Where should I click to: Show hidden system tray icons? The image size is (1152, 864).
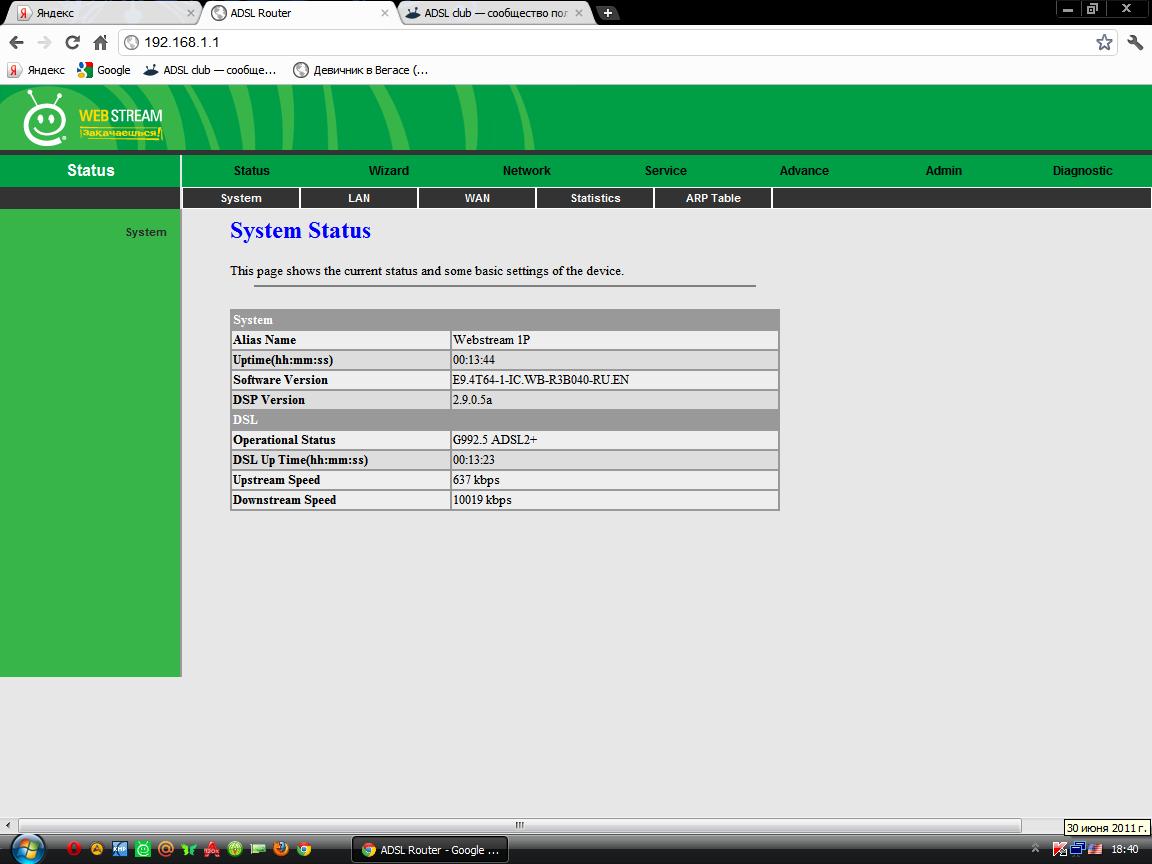point(1035,849)
